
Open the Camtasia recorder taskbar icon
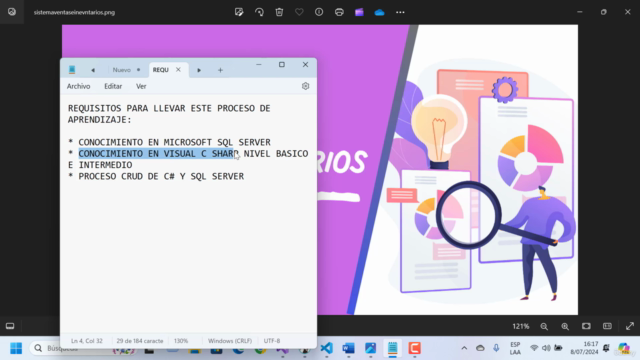(414, 348)
